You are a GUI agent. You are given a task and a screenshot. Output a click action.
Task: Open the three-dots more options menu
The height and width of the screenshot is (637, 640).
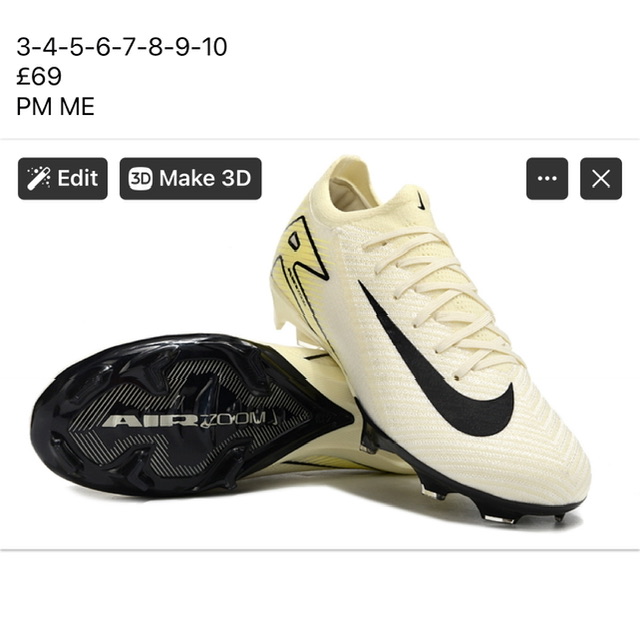[547, 178]
